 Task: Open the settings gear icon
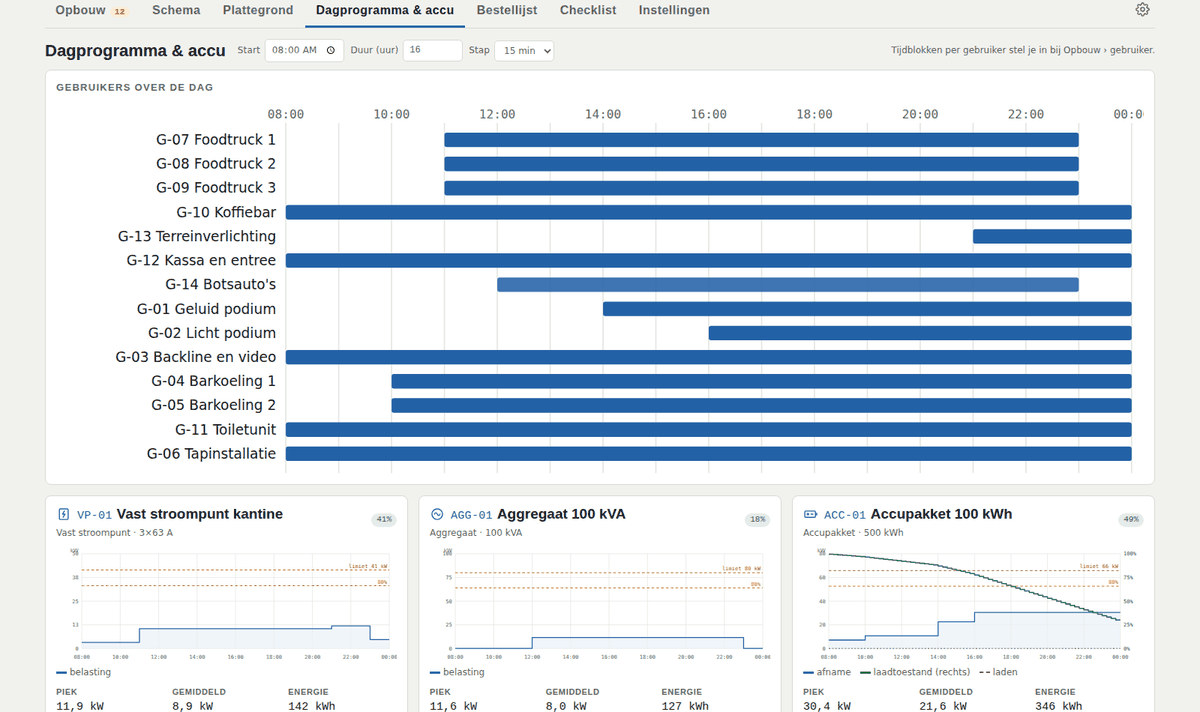click(x=1143, y=10)
